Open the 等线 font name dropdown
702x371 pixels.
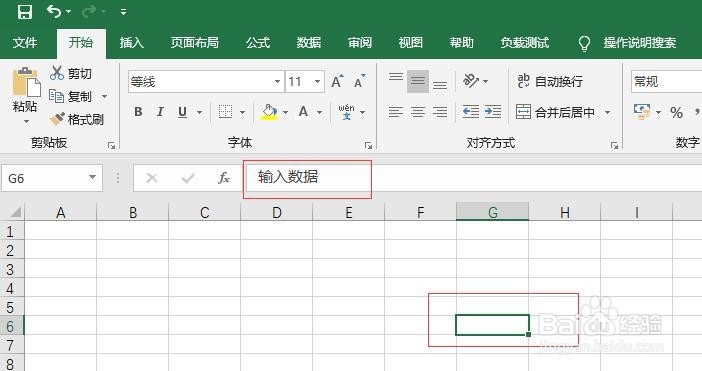[277, 81]
